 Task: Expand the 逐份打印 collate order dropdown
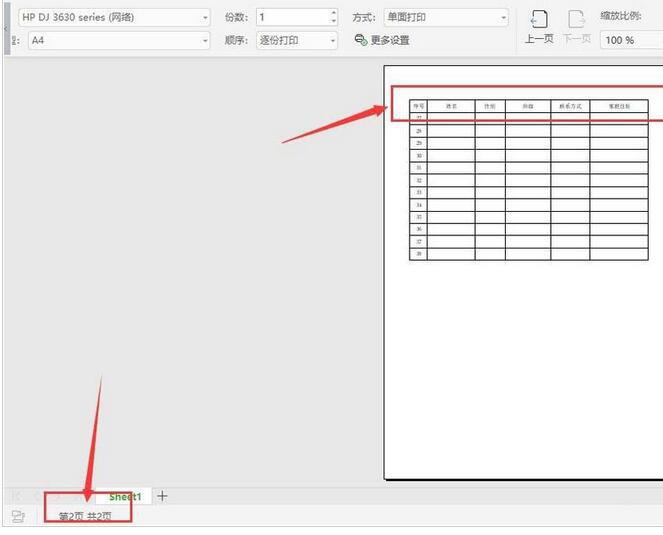coord(333,41)
